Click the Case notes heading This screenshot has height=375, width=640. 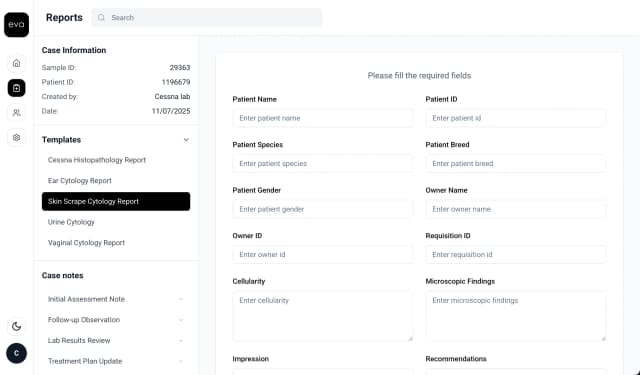[x=62, y=275]
